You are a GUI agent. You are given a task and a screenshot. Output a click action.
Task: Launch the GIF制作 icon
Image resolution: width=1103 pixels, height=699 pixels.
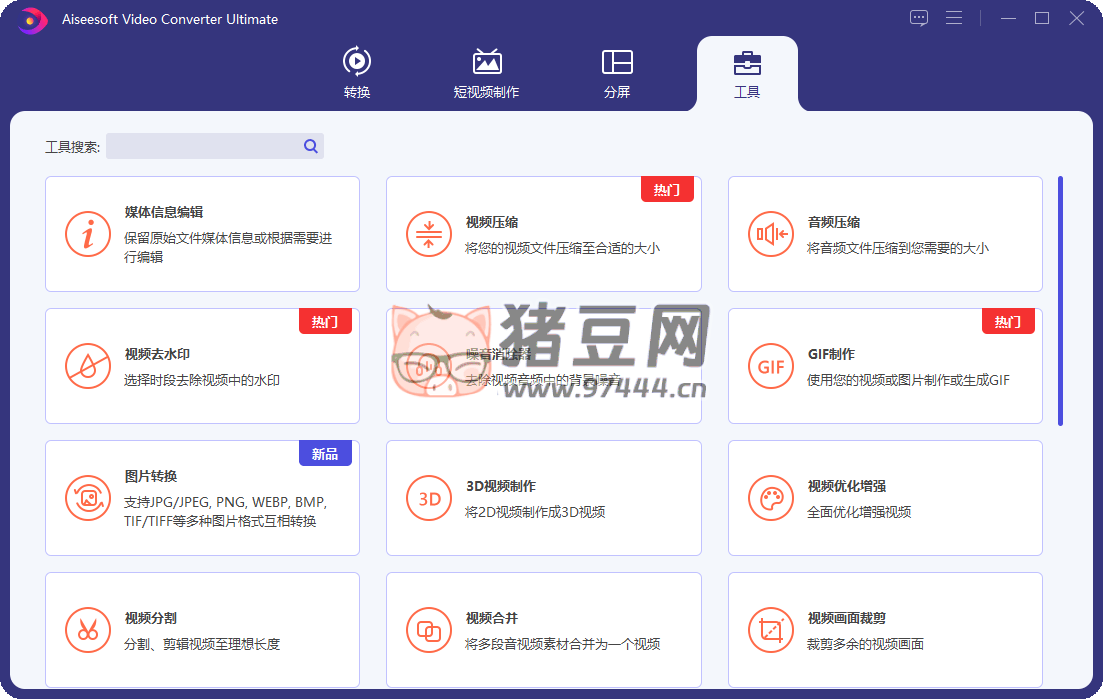click(771, 367)
